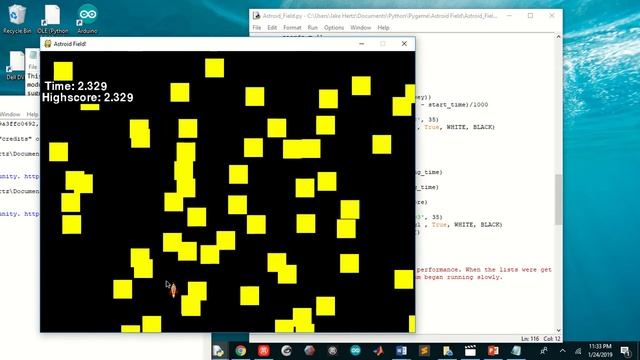Open Options menu in IDLE editor
This screenshot has height=360, width=640.
pyautogui.click(x=334, y=28)
